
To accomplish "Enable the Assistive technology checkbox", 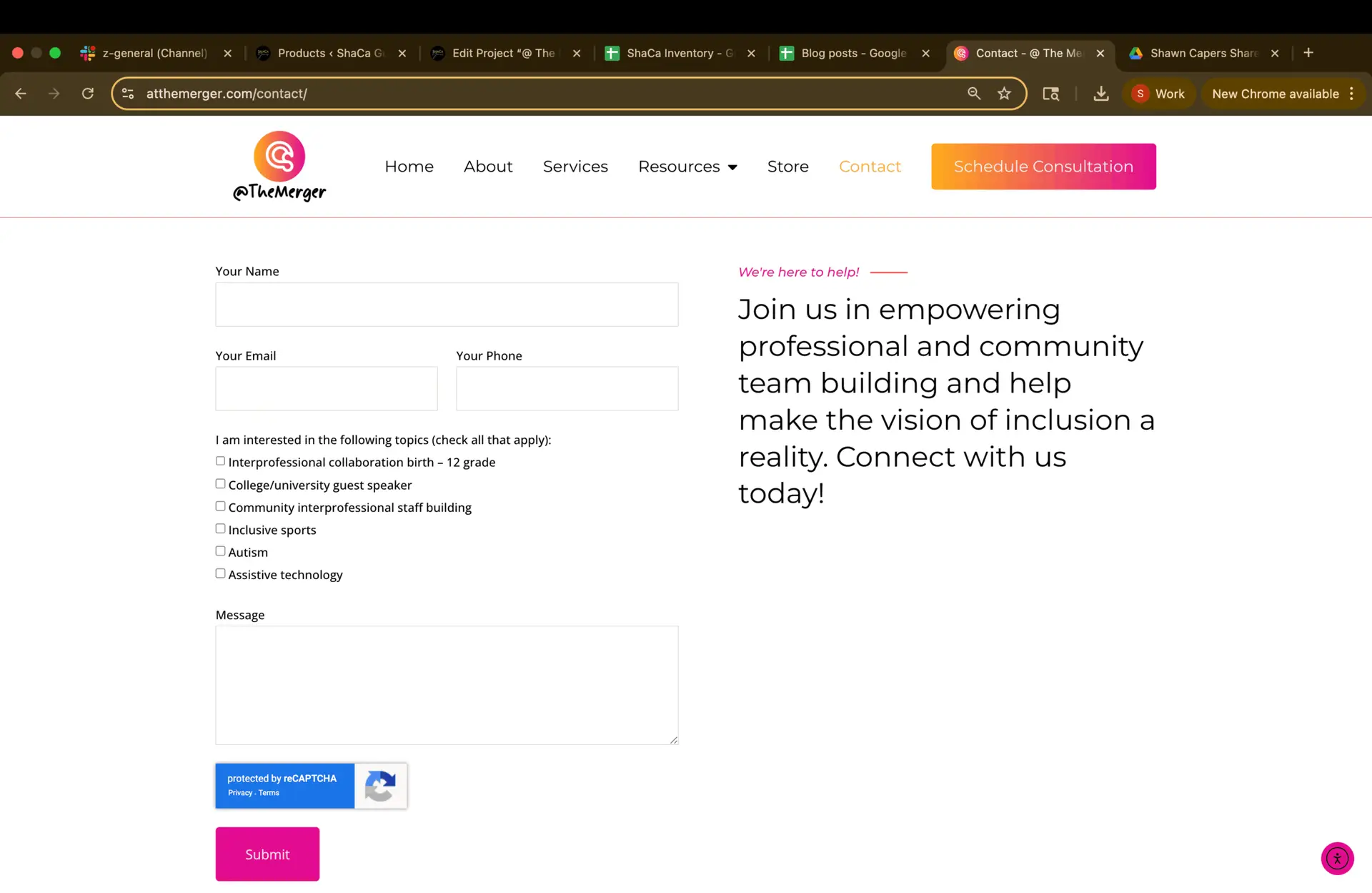I will pyautogui.click(x=221, y=573).
